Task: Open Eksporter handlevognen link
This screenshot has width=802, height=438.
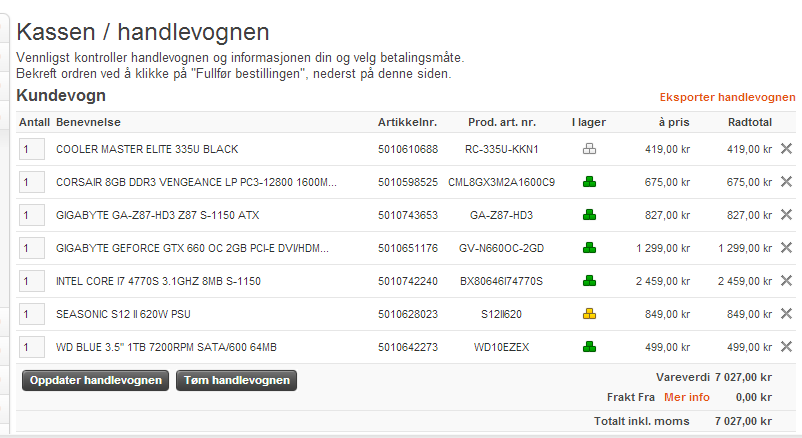Action: pyautogui.click(x=727, y=97)
